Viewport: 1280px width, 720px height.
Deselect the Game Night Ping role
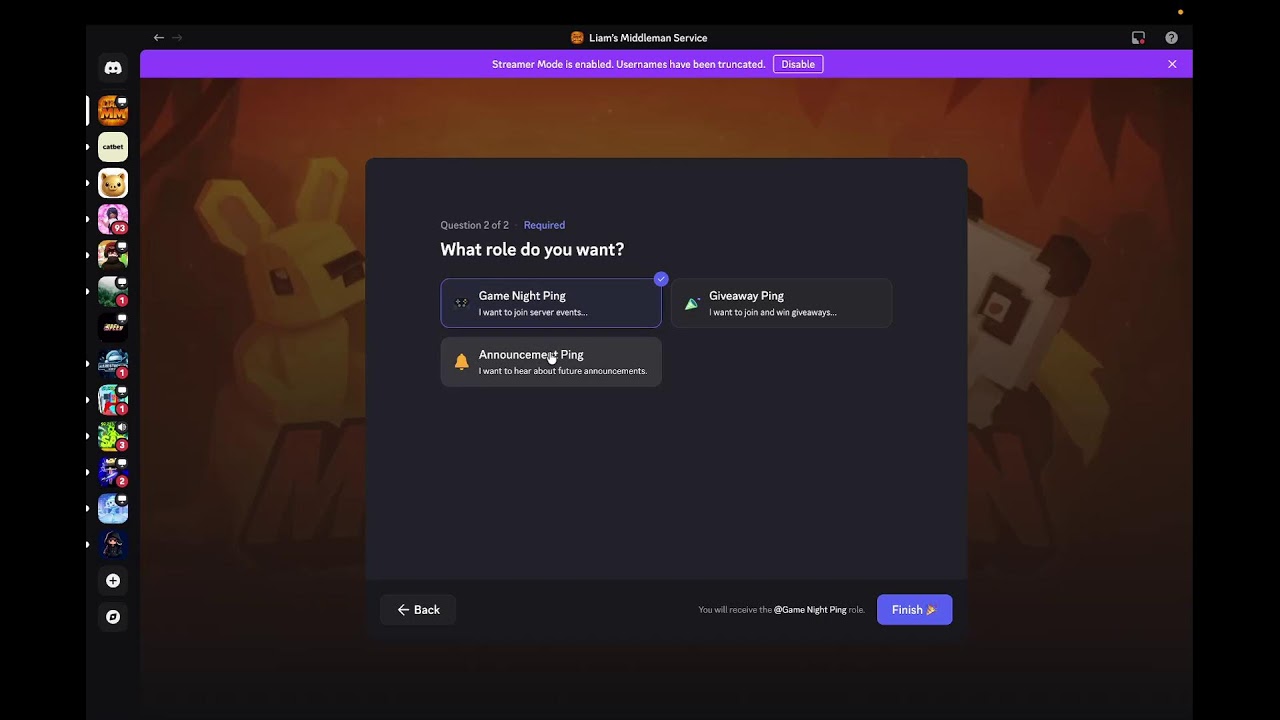coord(551,303)
